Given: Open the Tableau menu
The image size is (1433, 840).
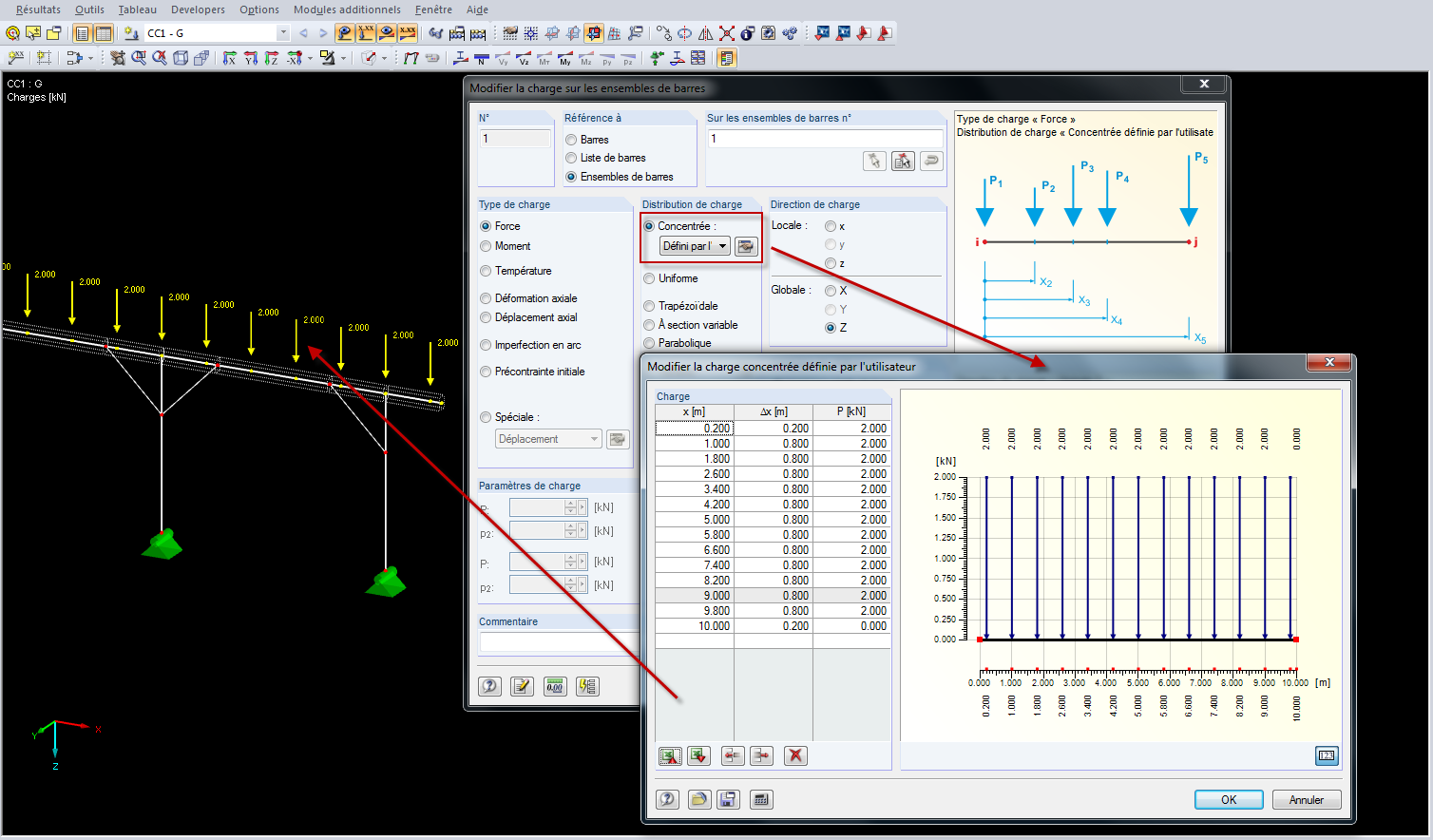Looking at the screenshot, I should [138, 10].
